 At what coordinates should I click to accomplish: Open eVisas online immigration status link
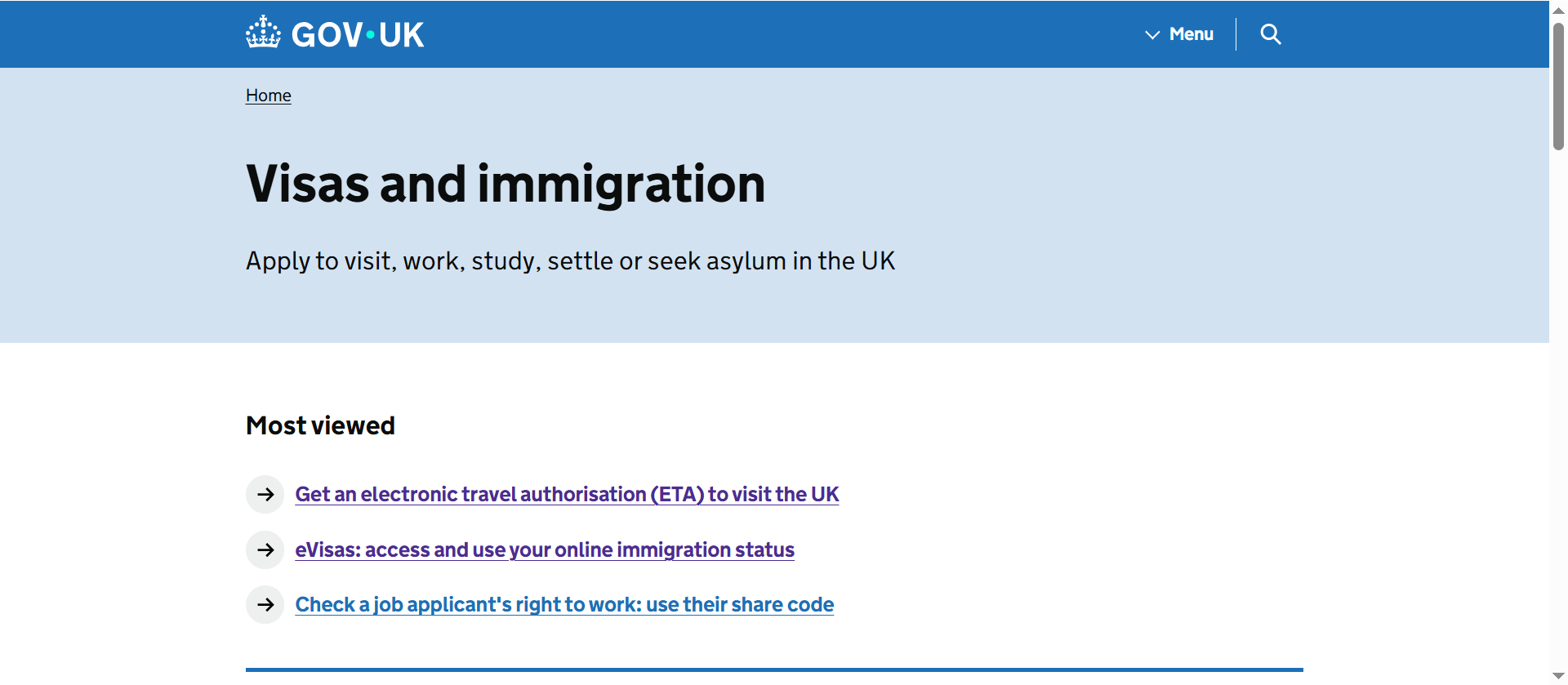click(545, 549)
